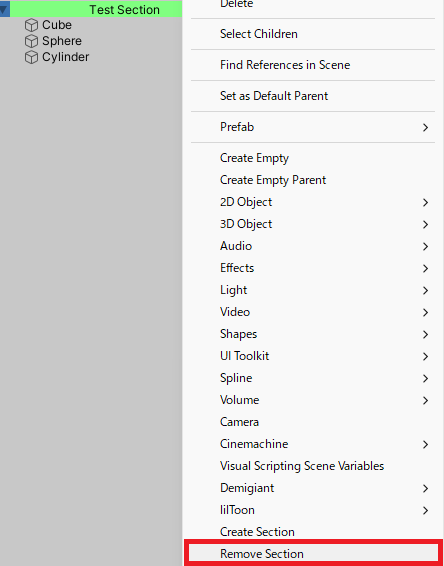Collapse the Test Section foldout triangle
Screen dimensions: 444x566
(4, 9)
